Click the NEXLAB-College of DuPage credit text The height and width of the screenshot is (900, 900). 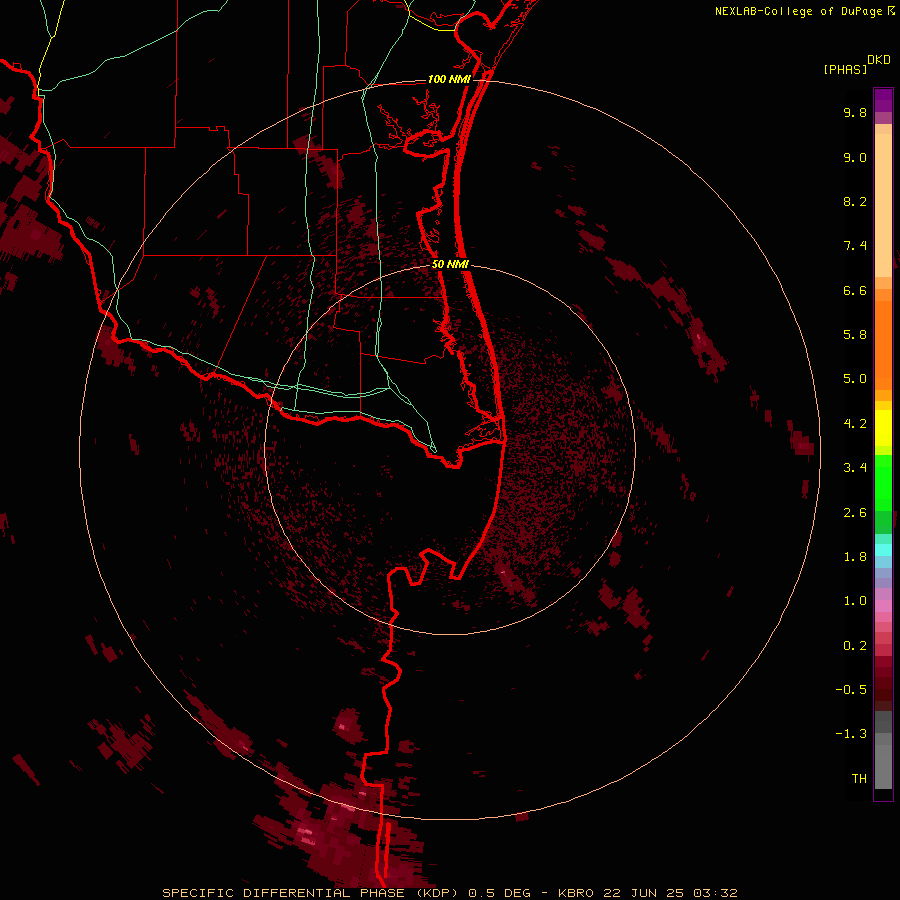[800, 11]
